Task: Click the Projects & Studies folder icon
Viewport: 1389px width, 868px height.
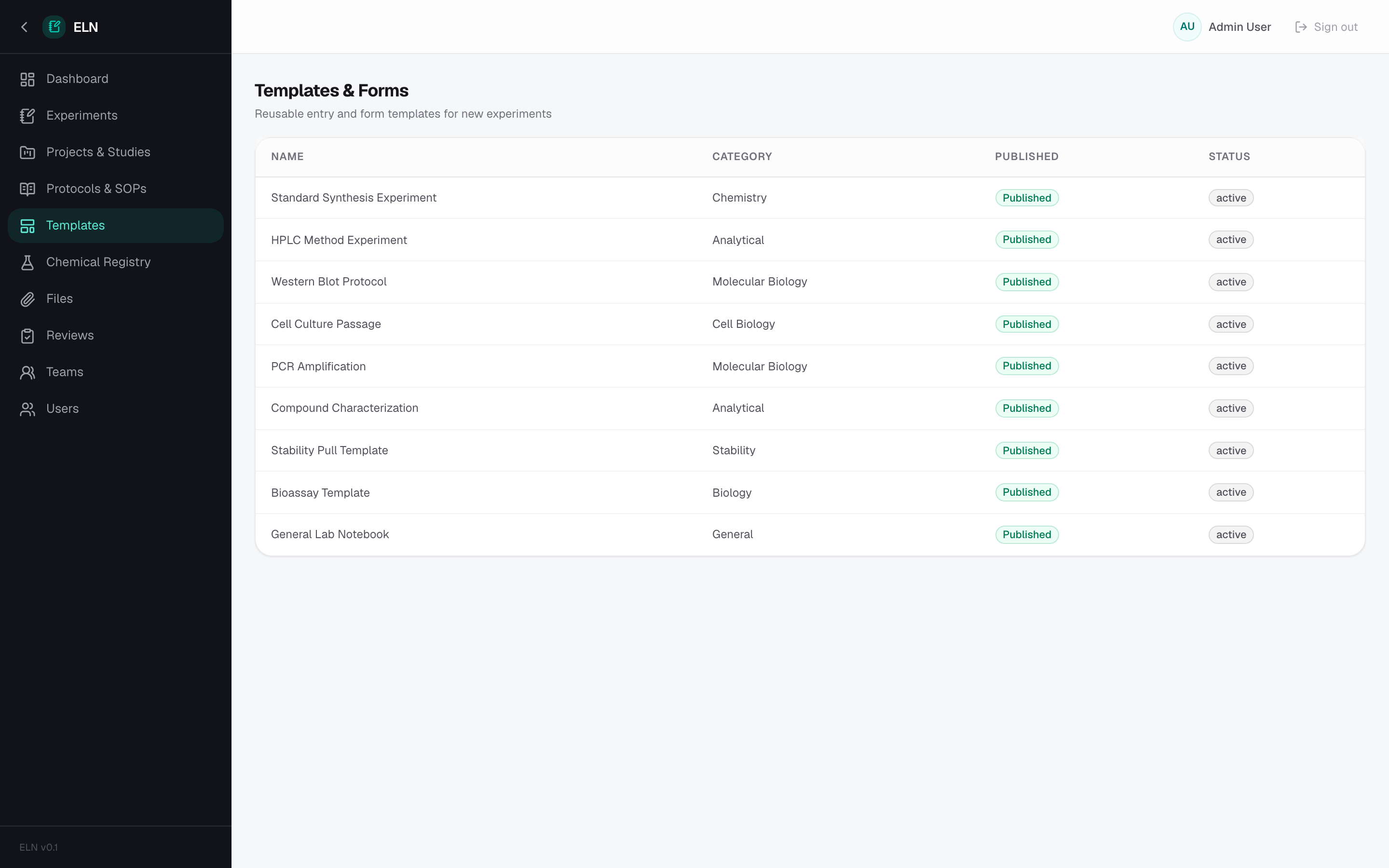Action: pos(27,153)
